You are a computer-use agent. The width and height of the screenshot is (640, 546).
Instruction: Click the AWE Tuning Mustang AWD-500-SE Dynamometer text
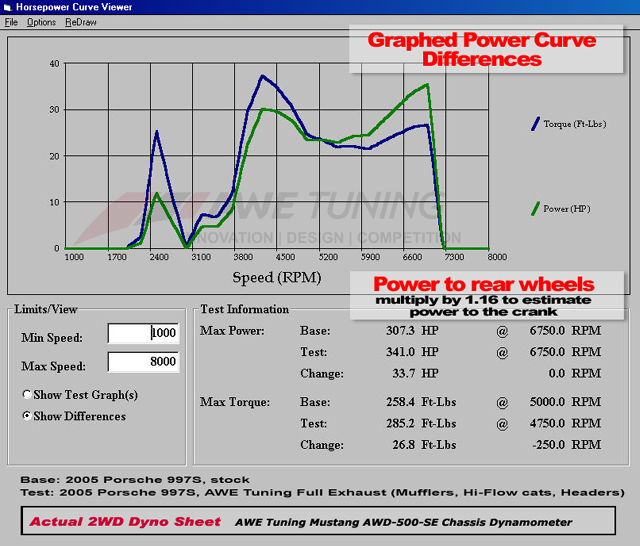tap(403, 522)
